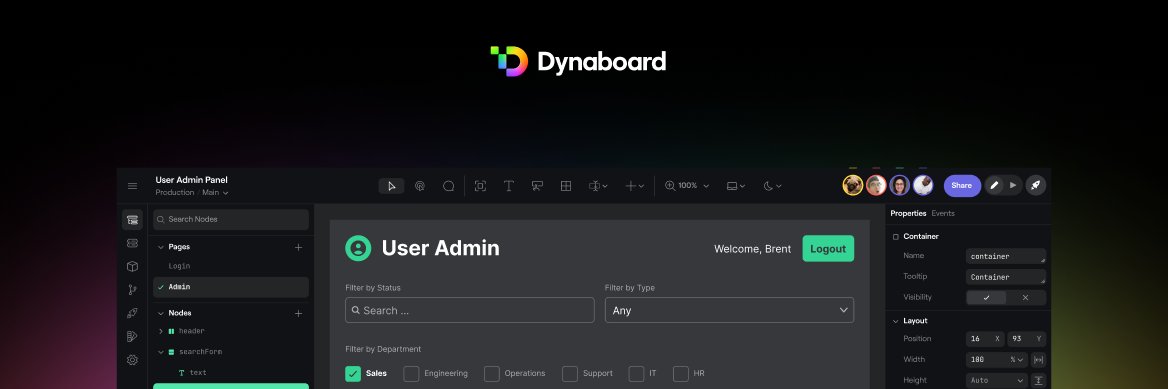
Task: Select the fingerprint-style target tool
Action: pyautogui.click(x=420, y=186)
